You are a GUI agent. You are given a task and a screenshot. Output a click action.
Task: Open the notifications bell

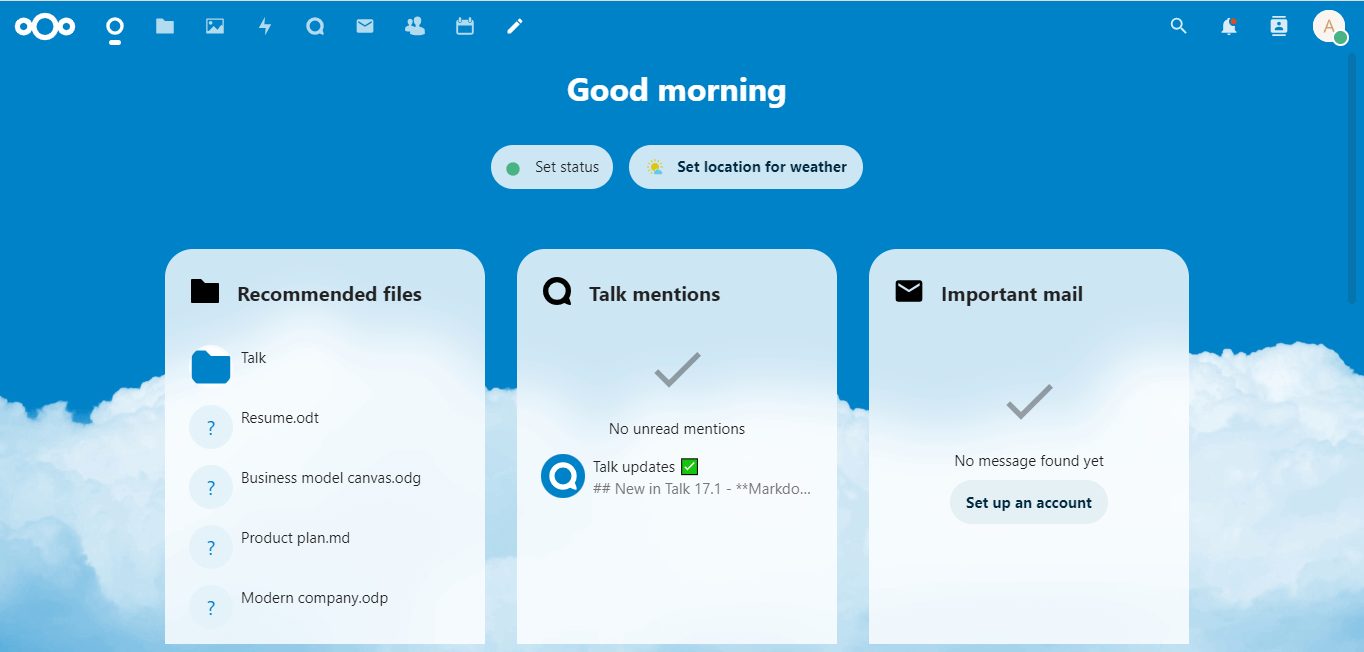[x=1229, y=27]
